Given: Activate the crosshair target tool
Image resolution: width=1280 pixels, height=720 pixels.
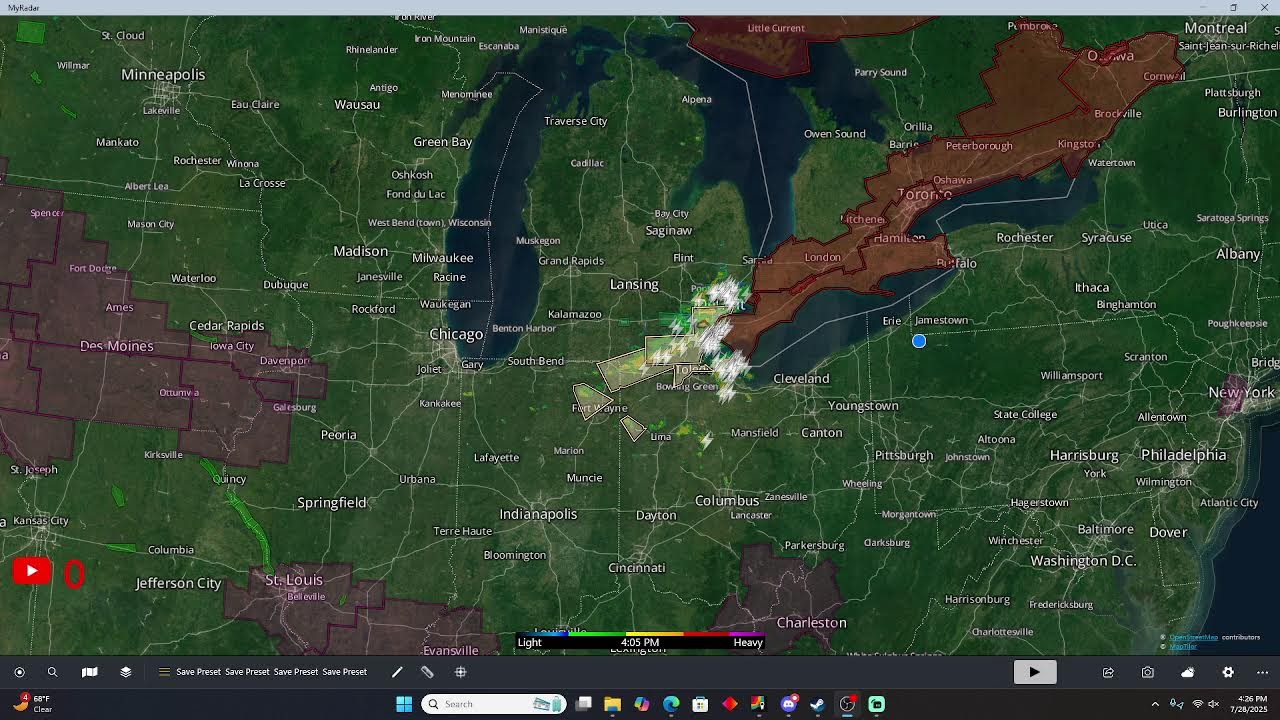Looking at the screenshot, I should 461,672.
